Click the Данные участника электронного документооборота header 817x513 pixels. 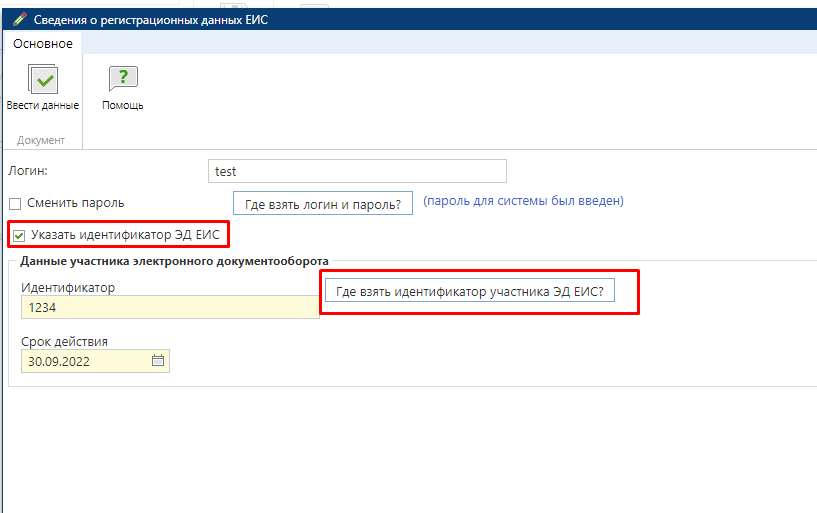click(175, 262)
